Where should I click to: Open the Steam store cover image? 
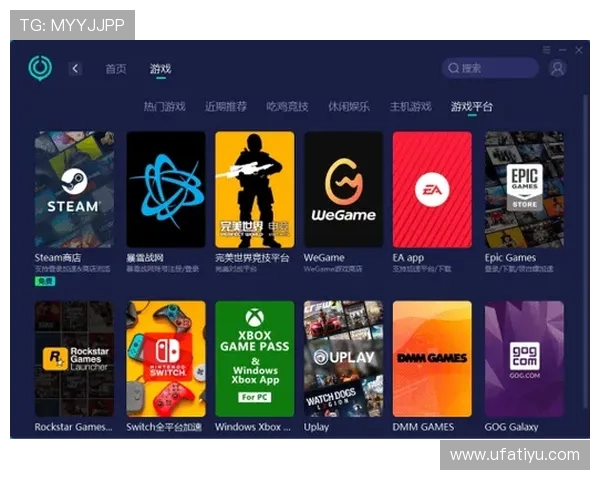tap(74, 189)
